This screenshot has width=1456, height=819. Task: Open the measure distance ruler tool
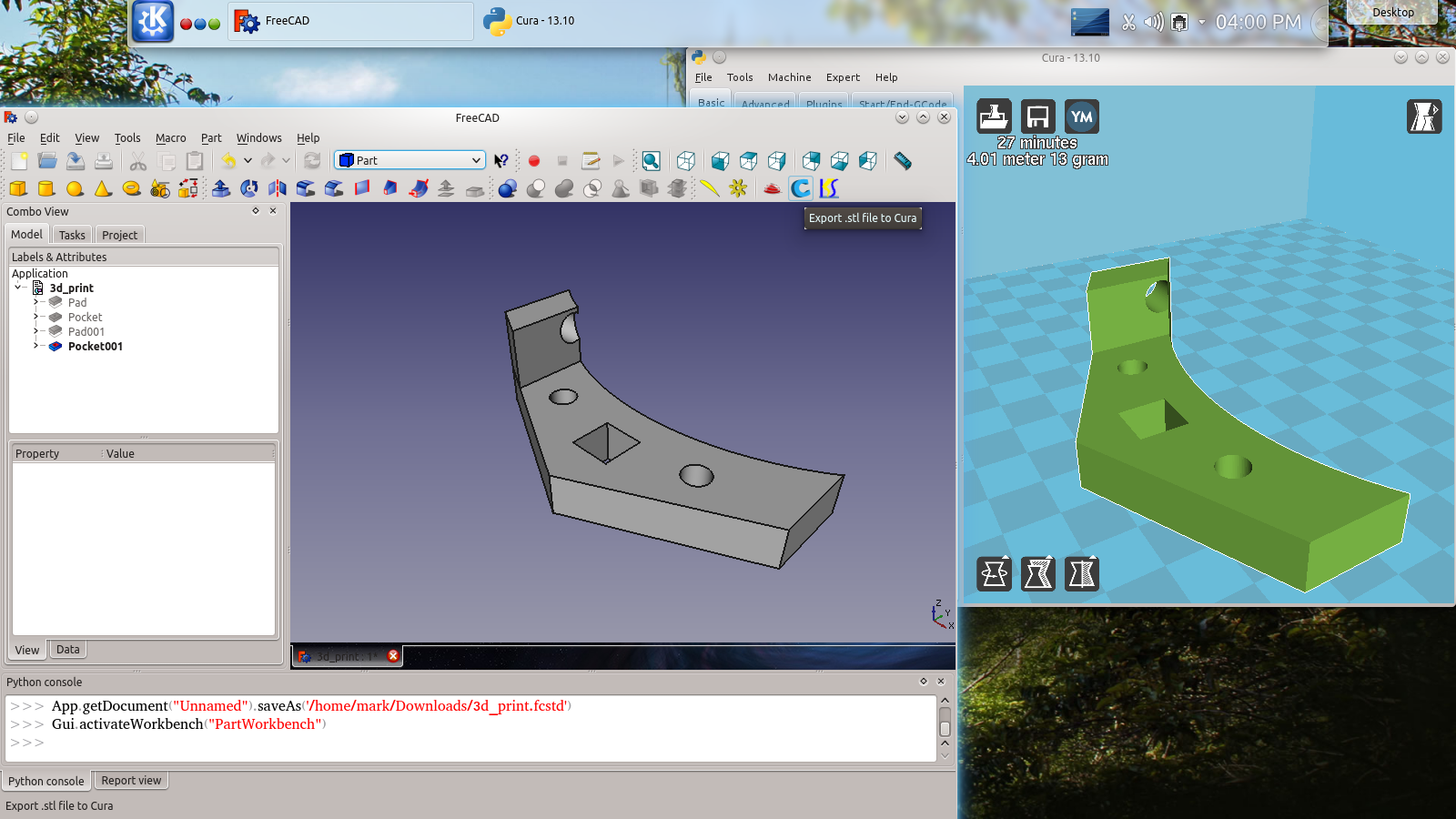tap(902, 161)
